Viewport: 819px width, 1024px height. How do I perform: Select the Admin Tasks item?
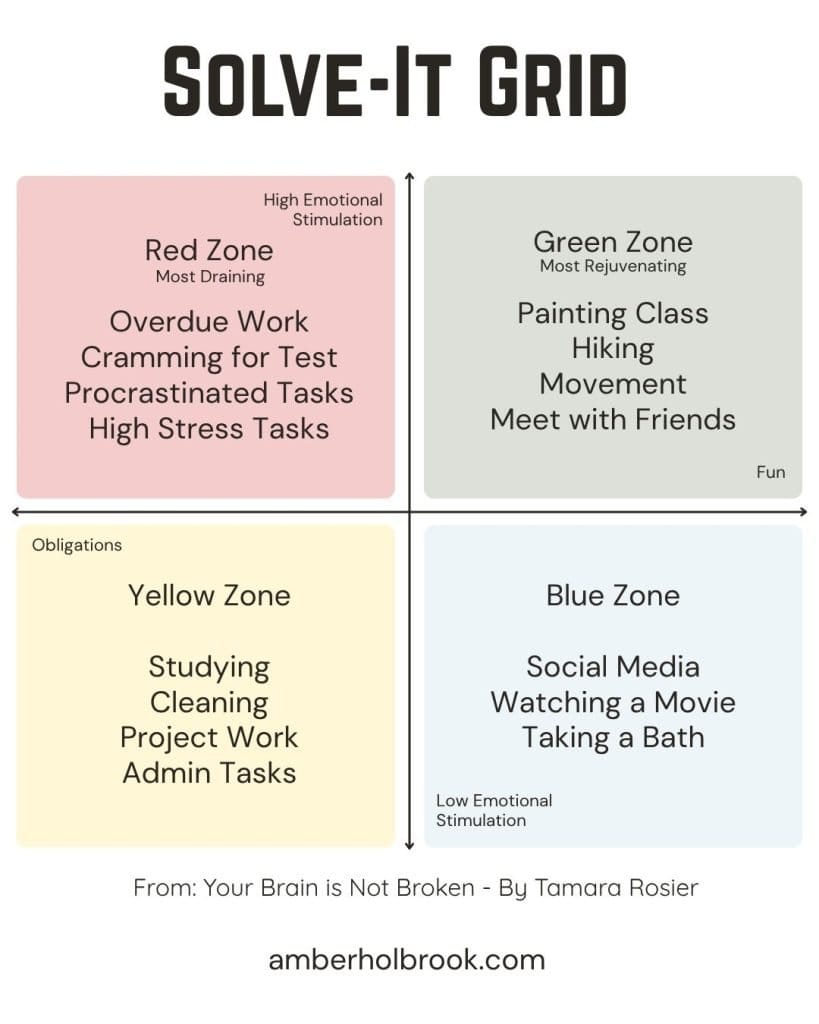click(x=209, y=773)
